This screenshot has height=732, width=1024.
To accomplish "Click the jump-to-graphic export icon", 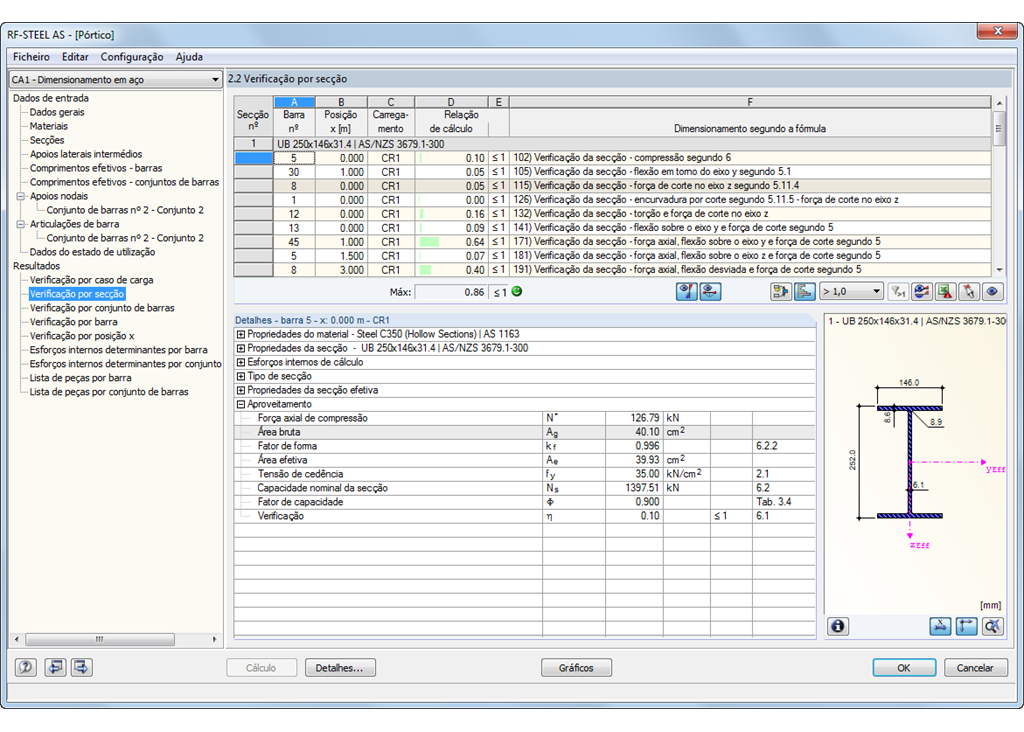I will [780, 292].
